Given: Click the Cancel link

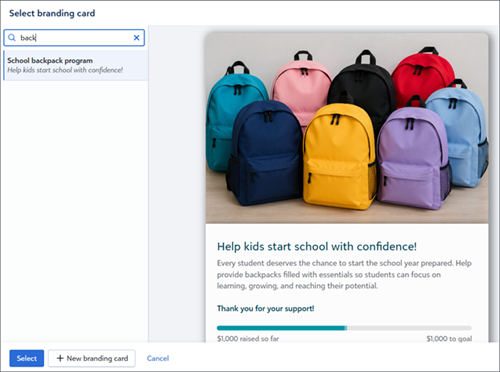Looking at the screenshot, I should (x=158, y=358).
